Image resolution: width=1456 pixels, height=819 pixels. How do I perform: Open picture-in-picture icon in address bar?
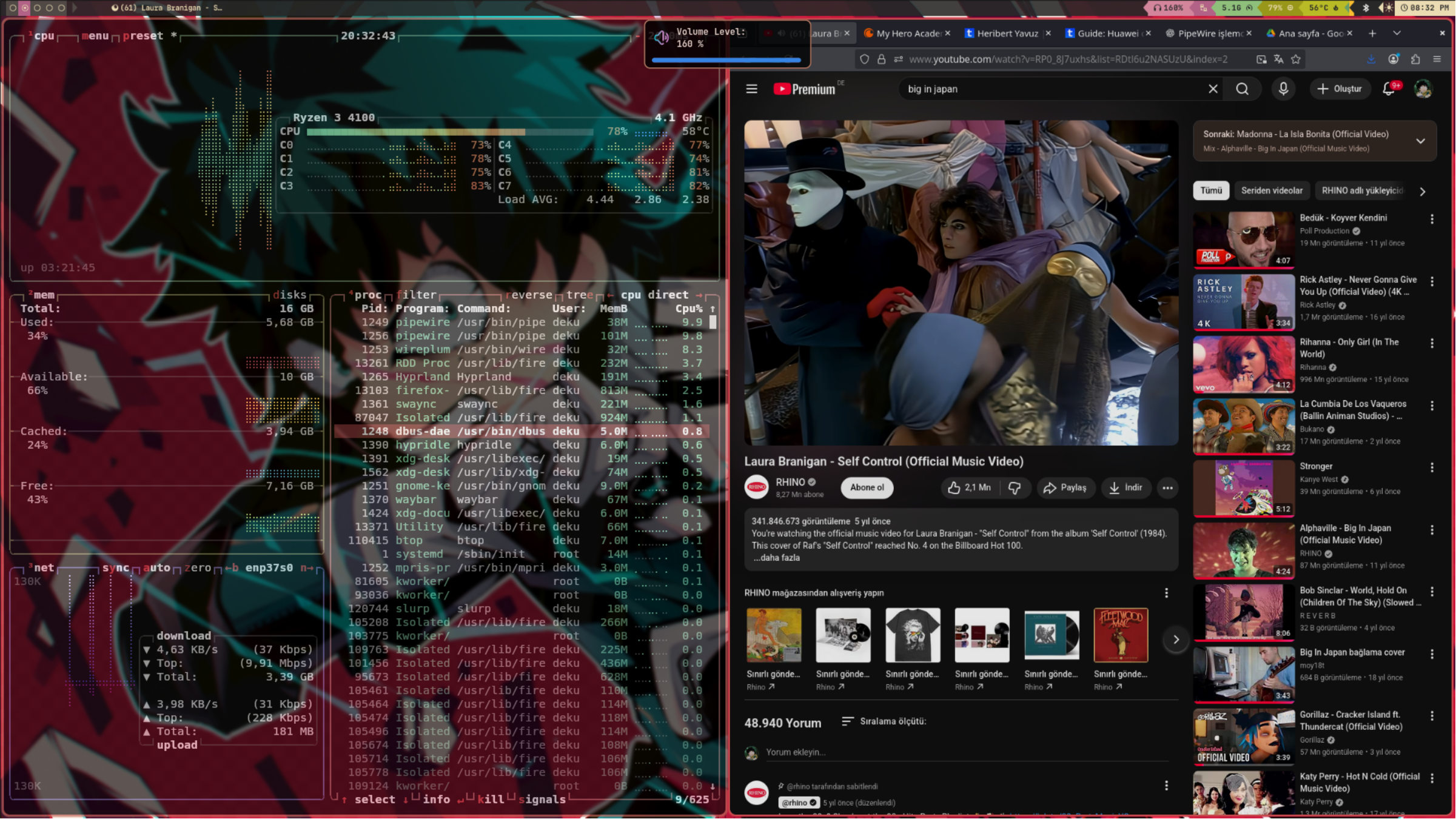(x=1261, y=59)
